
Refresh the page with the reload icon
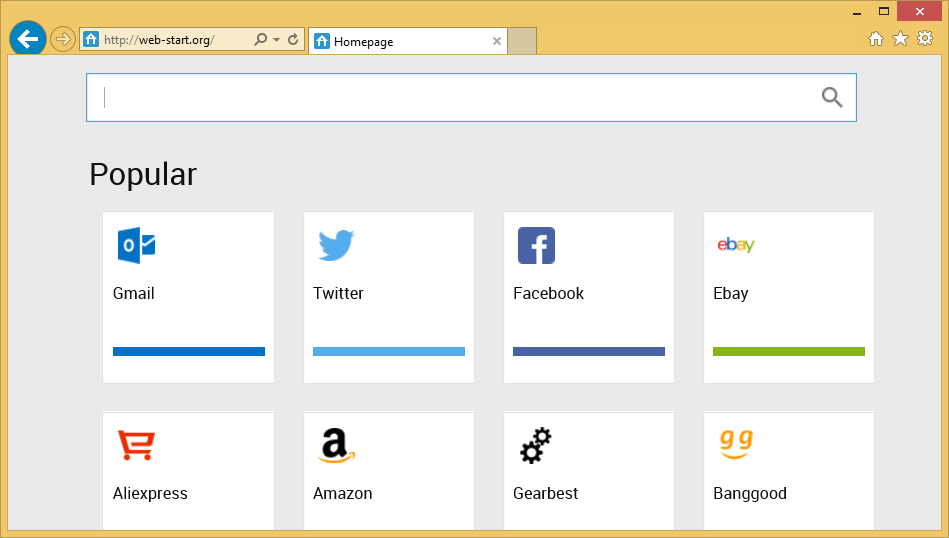tap(293, 39)
